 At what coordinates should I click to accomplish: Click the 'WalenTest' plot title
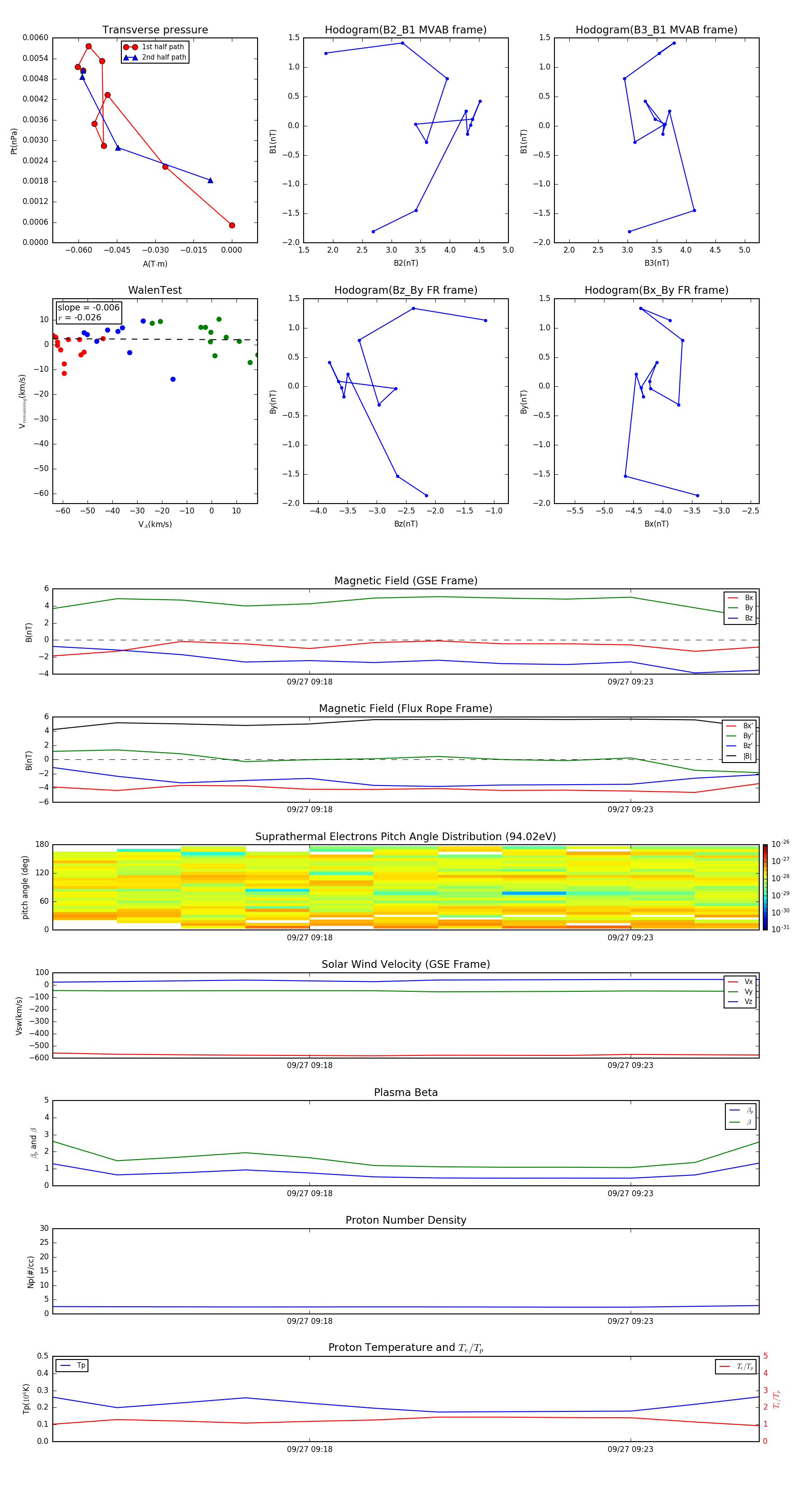(x=155, y=290)
